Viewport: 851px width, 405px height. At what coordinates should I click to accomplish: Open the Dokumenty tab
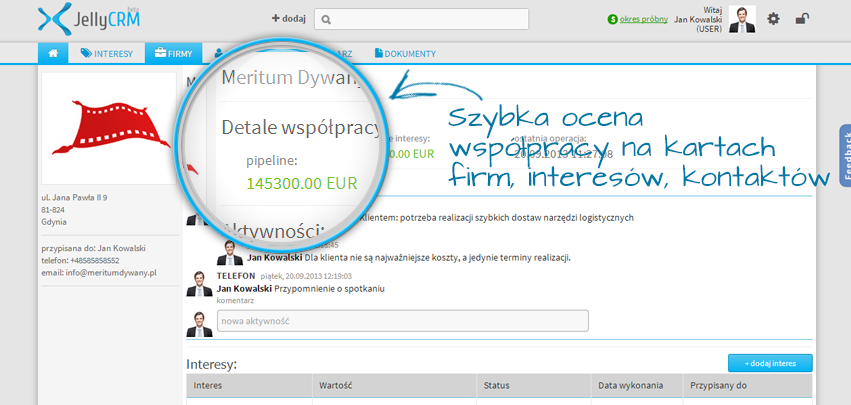click(x=407, y=53)
